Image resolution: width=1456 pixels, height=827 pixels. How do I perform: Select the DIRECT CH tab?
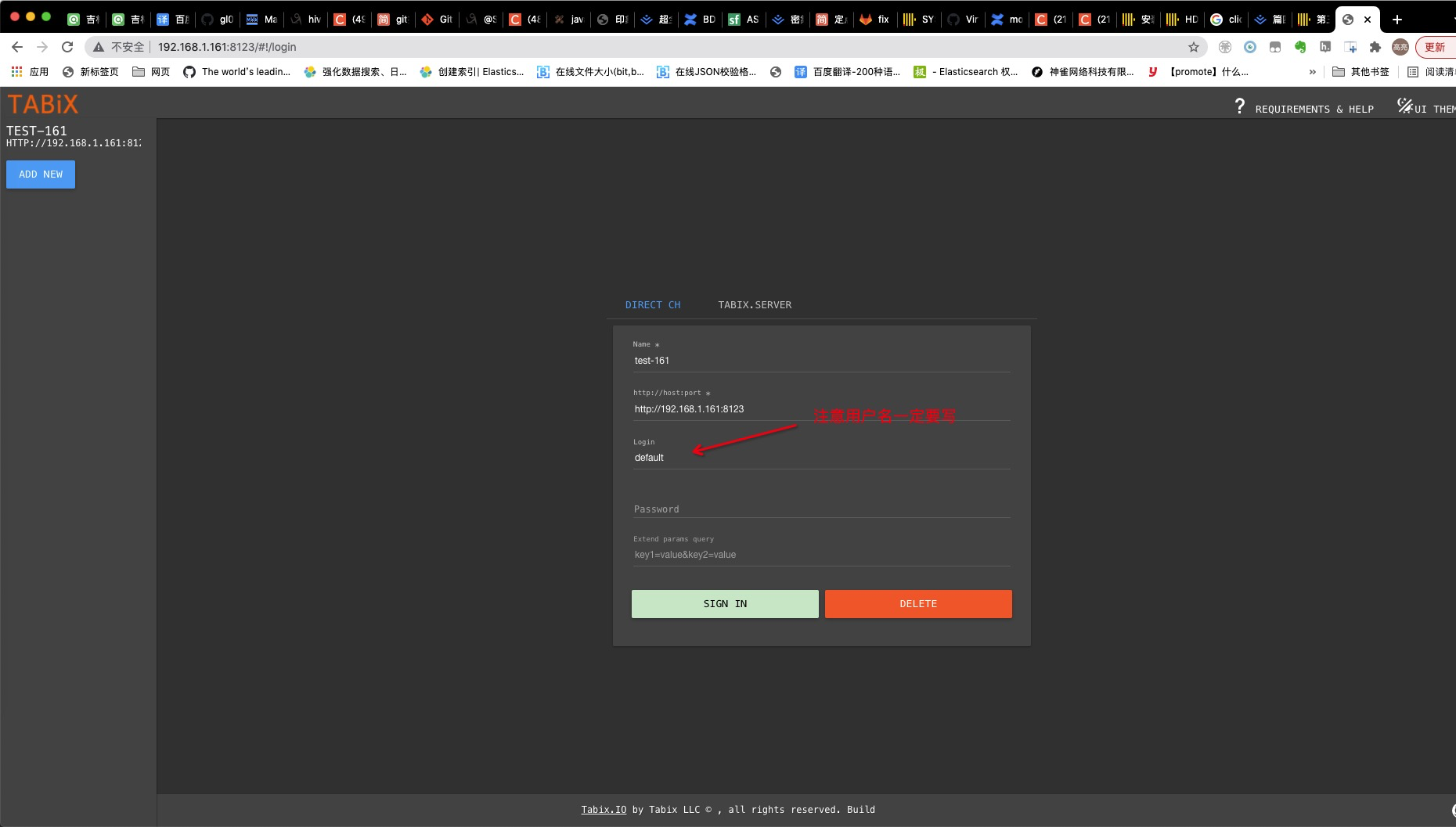point(652,304)
